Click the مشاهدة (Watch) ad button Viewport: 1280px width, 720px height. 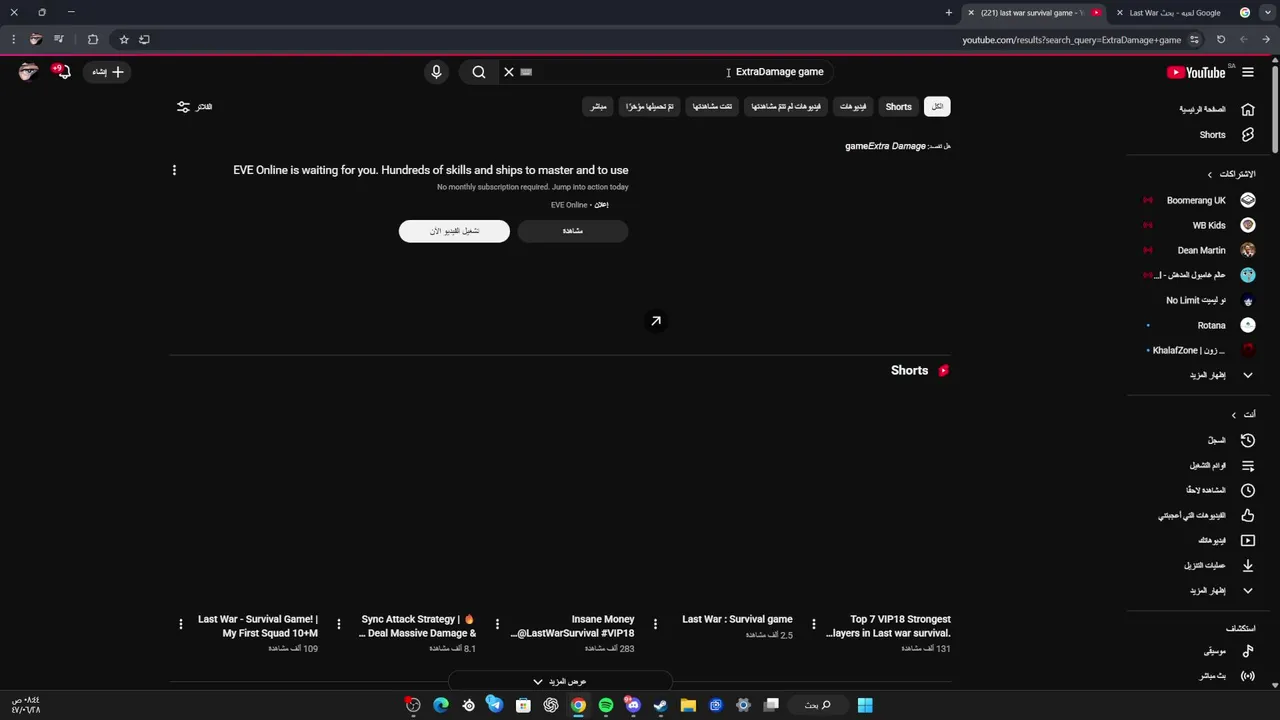click(x=573, y=231)
